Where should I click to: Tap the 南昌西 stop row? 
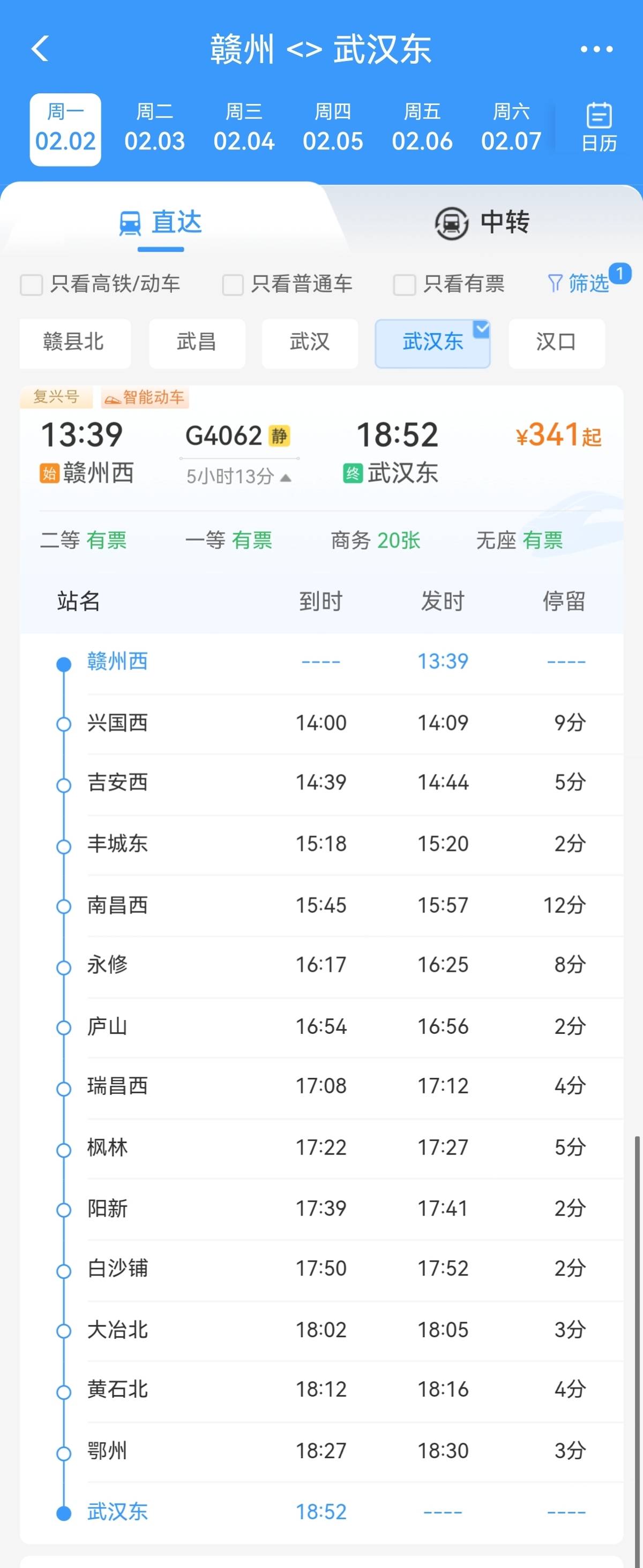tap(323, 905)
